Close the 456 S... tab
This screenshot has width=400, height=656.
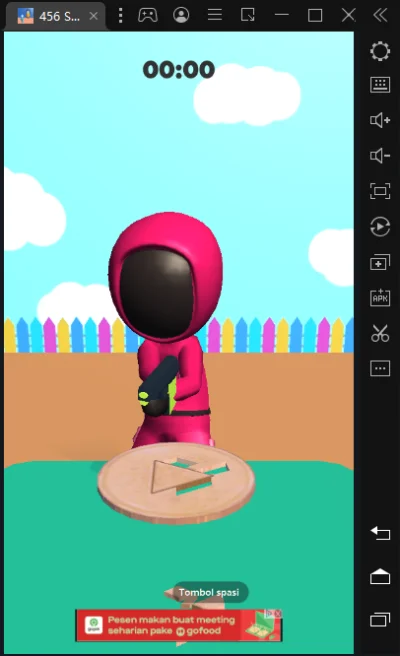click(94, 16)
